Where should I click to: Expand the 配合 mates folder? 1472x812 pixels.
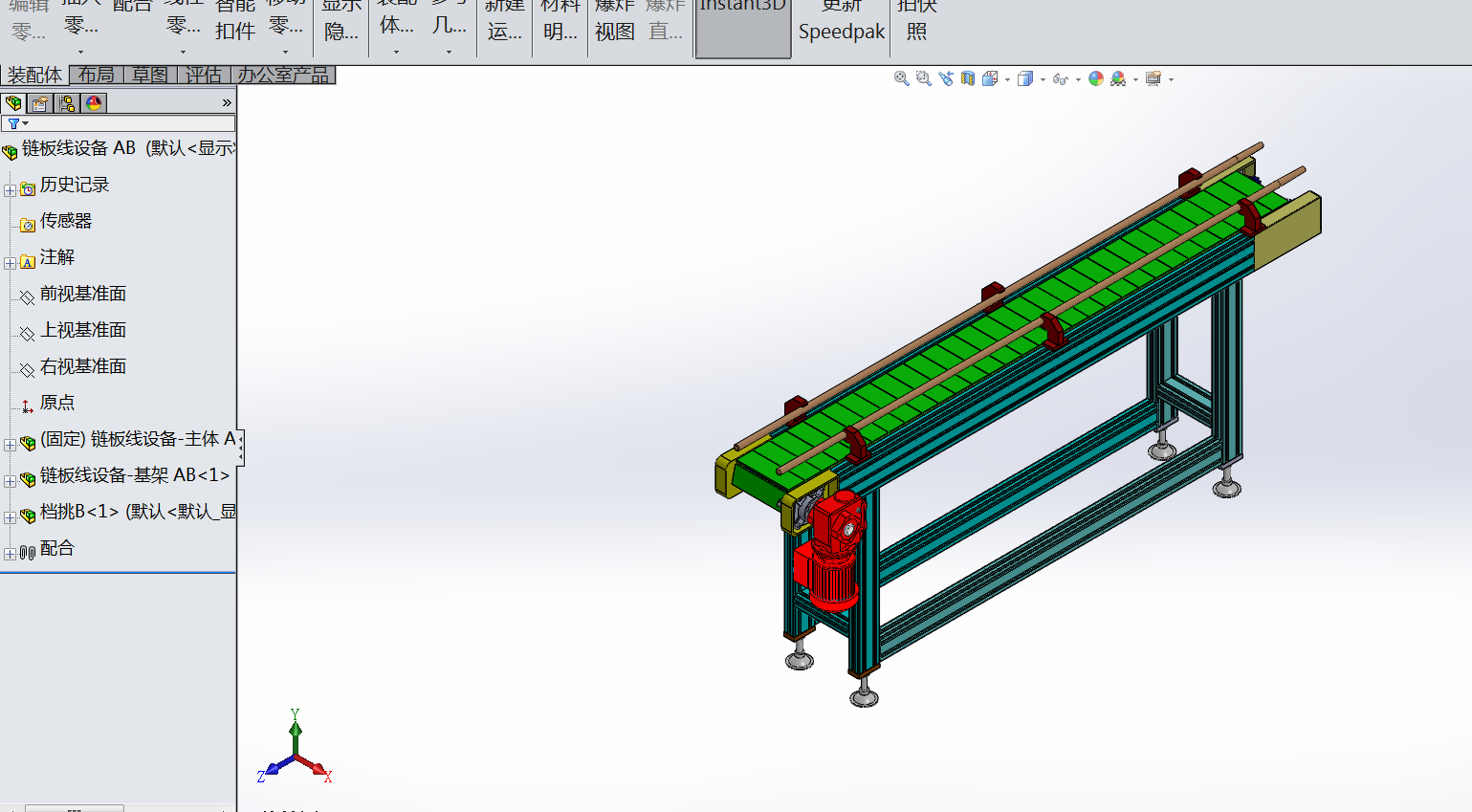point(10,553)
